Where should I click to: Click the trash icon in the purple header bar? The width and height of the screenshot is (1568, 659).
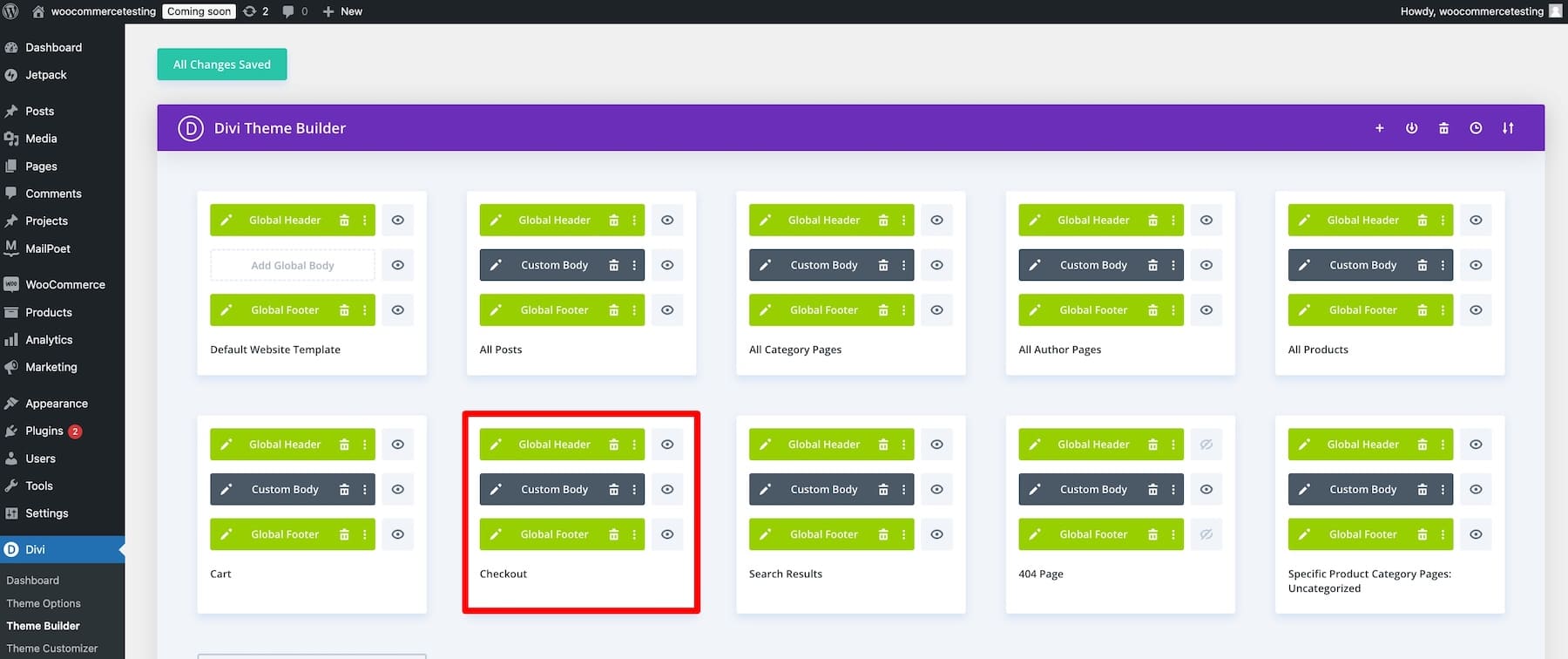pos(1443,128)
